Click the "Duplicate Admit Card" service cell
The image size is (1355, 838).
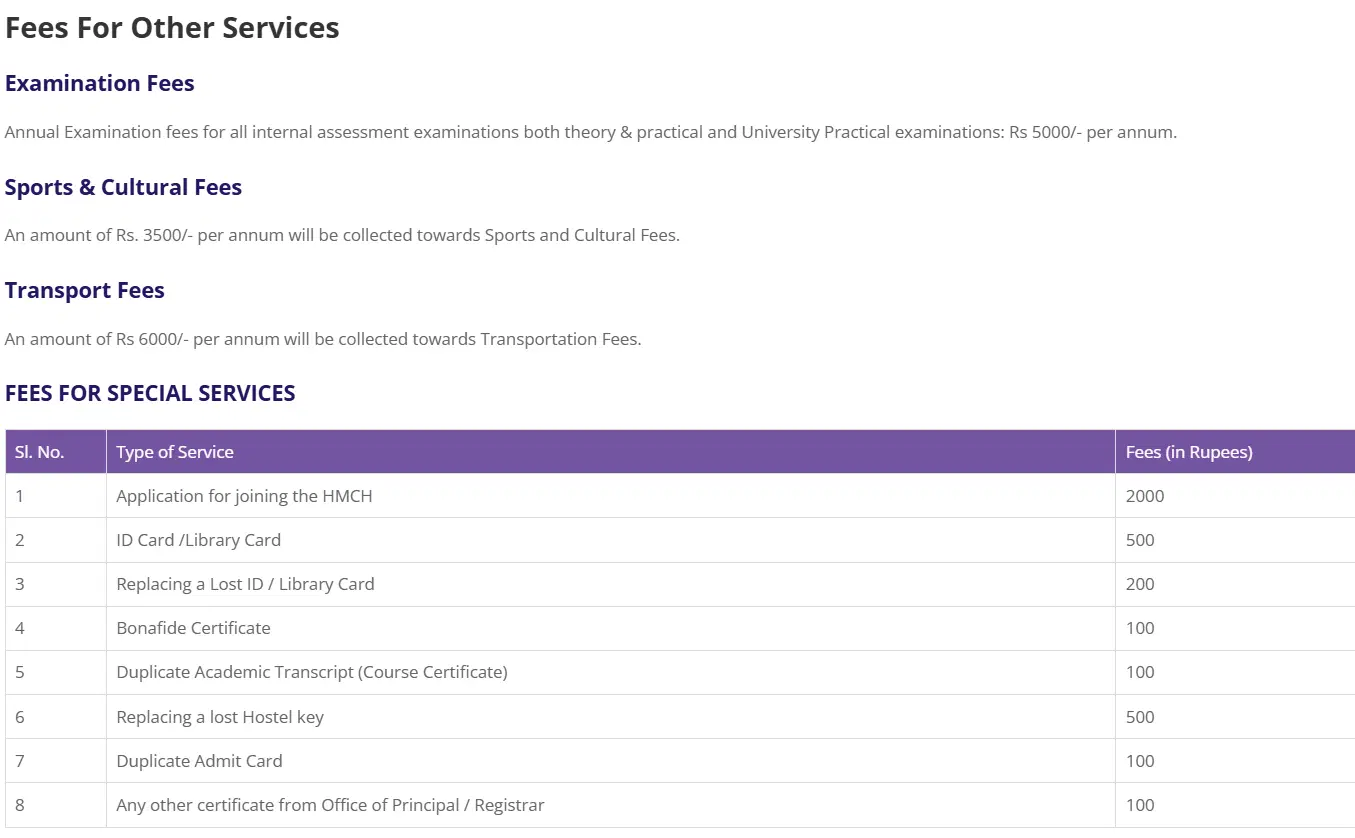[x=199, y=761]
